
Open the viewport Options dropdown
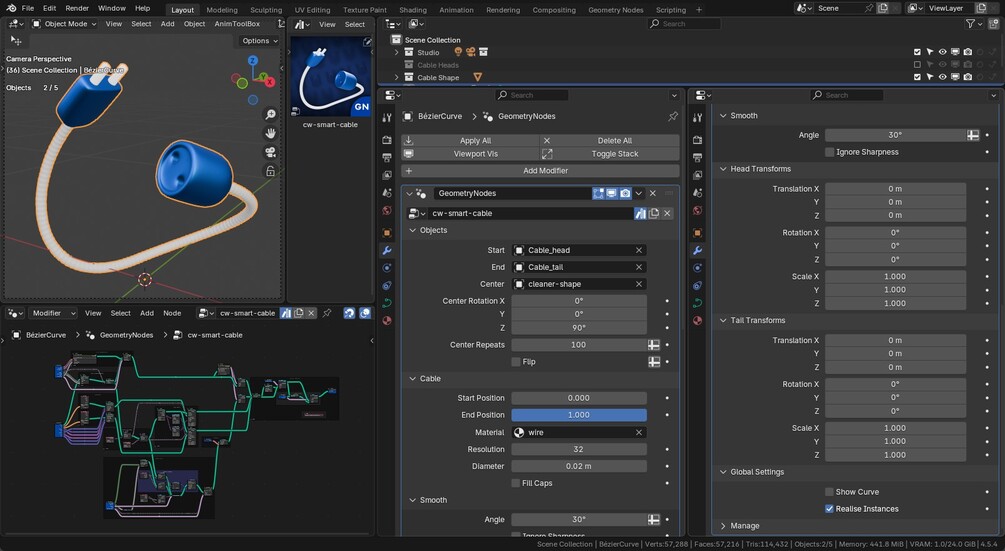pyautogui.click(x=260, y=40)
